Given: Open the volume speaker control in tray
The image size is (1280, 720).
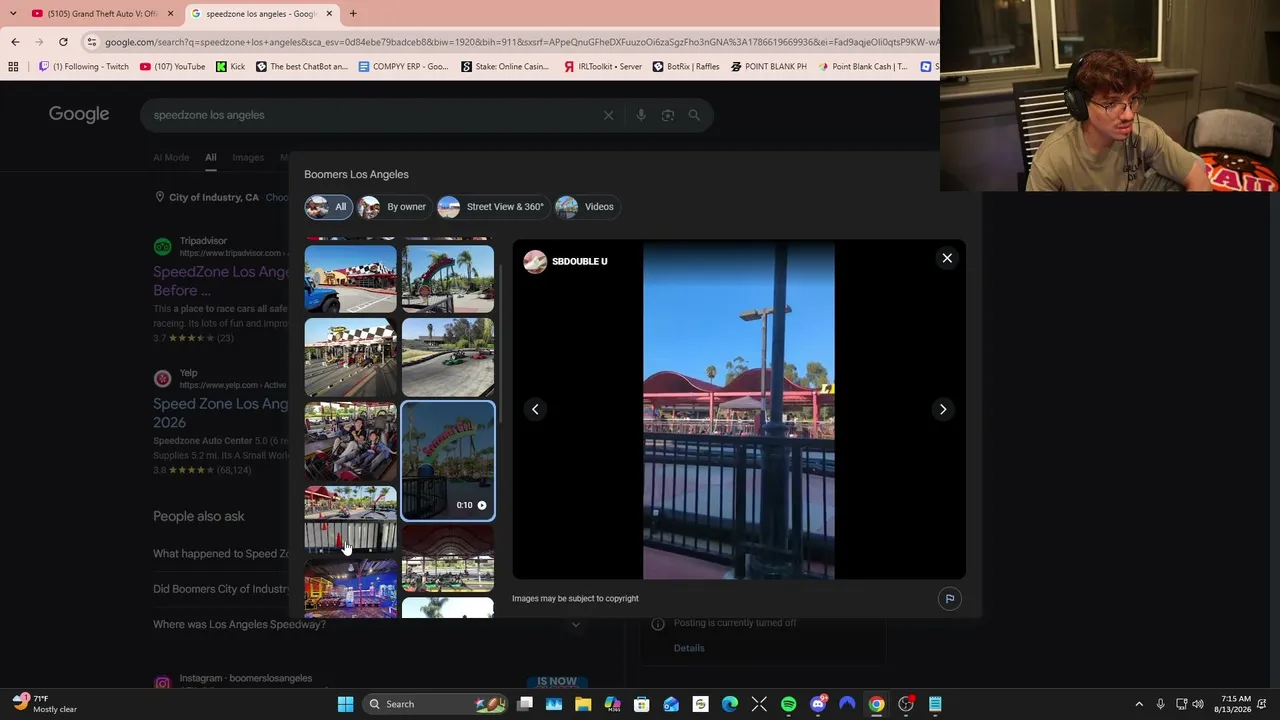Looking at the screenshot, I should click(1198, 704).
